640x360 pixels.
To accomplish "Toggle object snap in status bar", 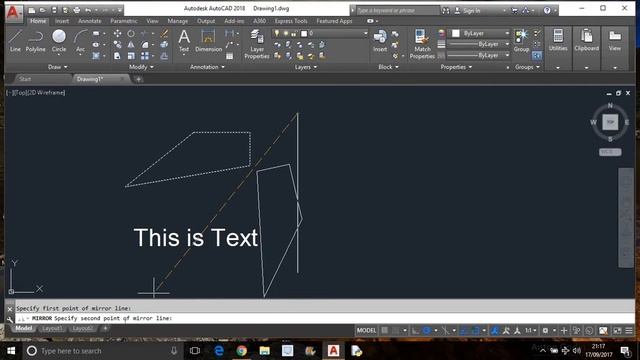I will click(x=475, y=330).
